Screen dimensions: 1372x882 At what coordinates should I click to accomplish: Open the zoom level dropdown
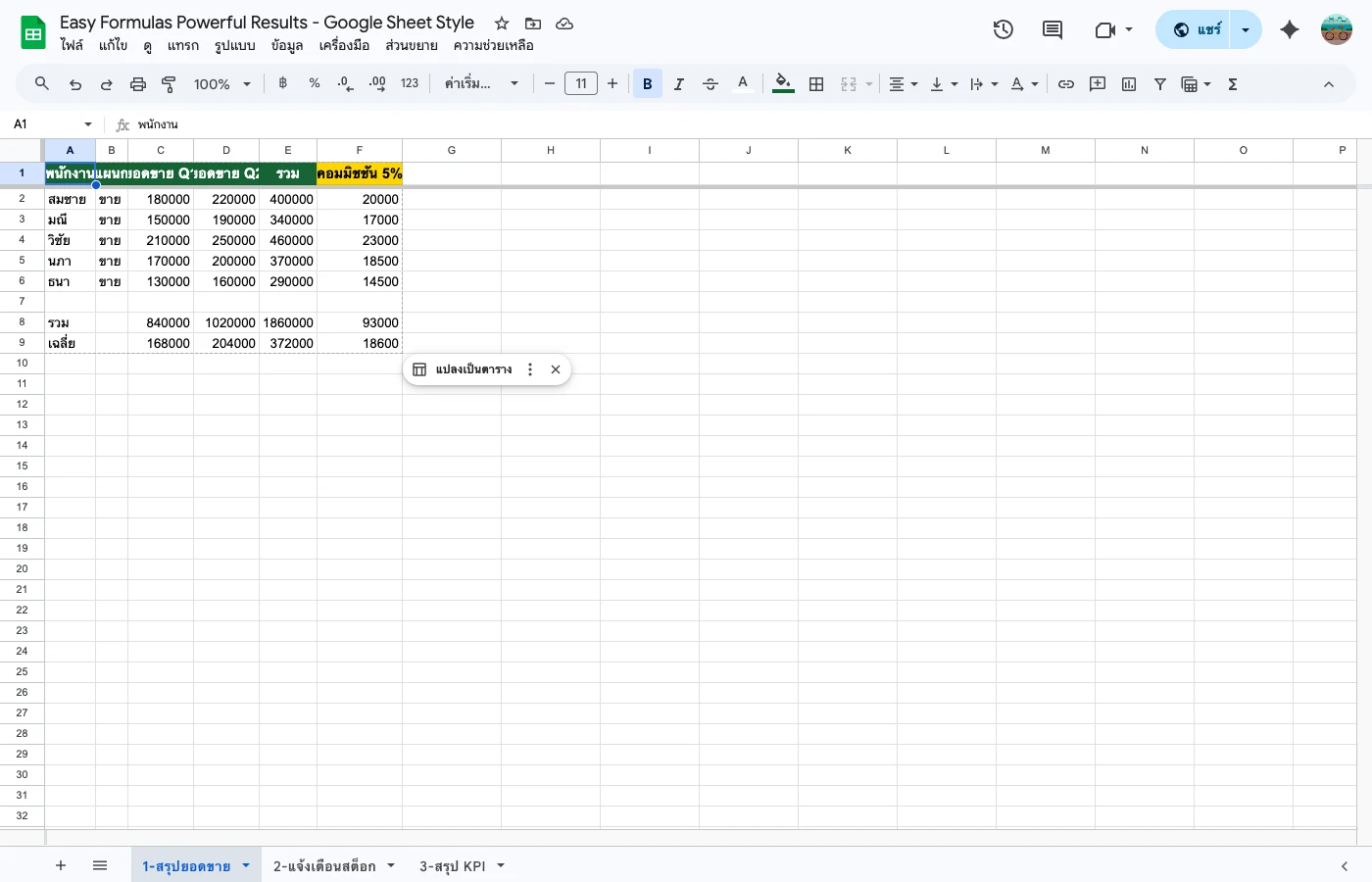pos(220,83)
